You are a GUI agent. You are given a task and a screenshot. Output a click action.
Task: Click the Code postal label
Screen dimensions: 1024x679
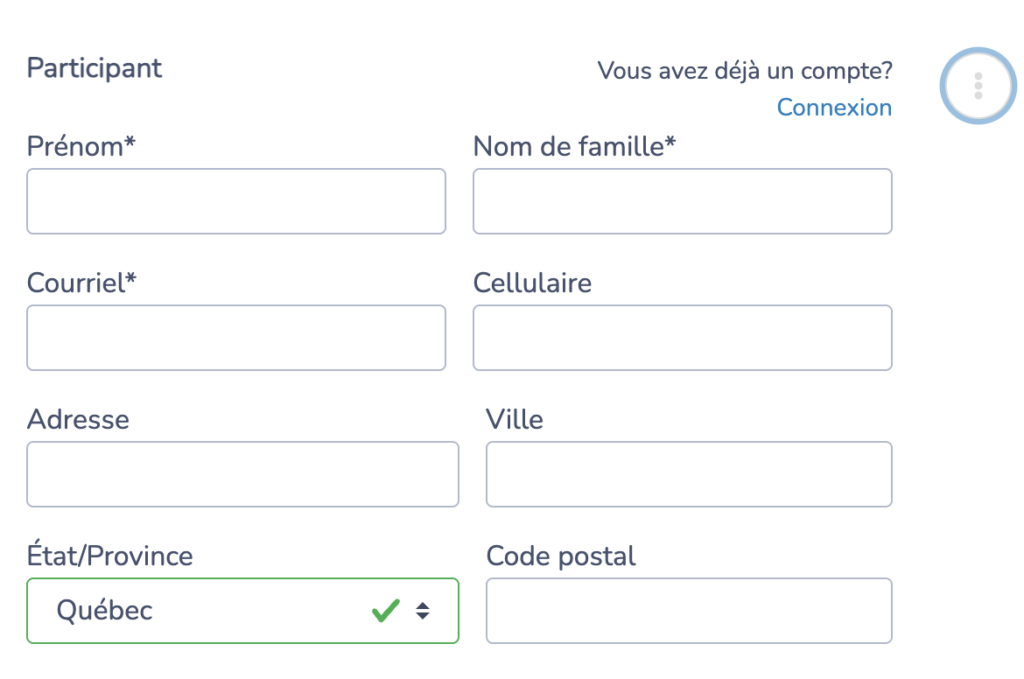tap(560, 556)
